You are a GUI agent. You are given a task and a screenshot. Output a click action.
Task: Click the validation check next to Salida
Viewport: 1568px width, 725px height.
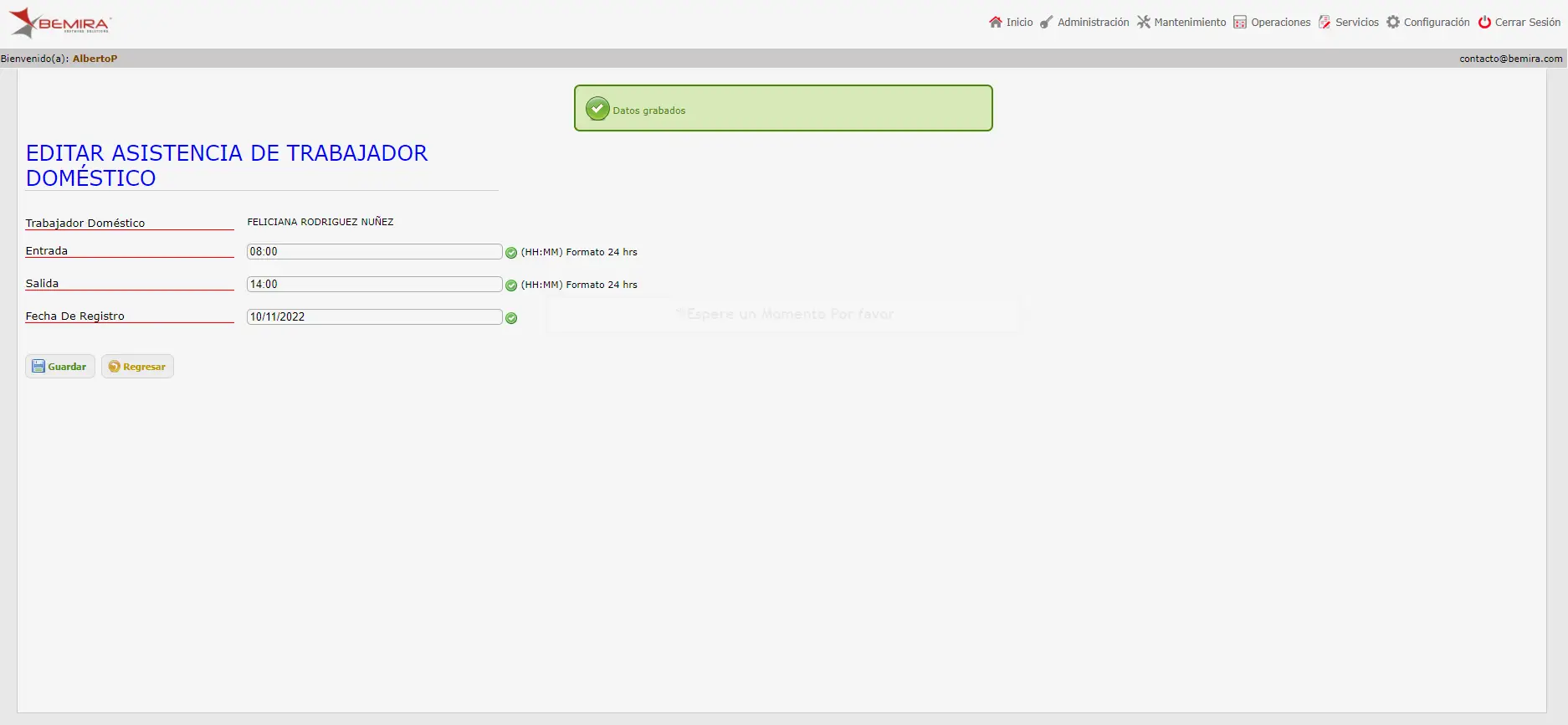click(511, 285)
